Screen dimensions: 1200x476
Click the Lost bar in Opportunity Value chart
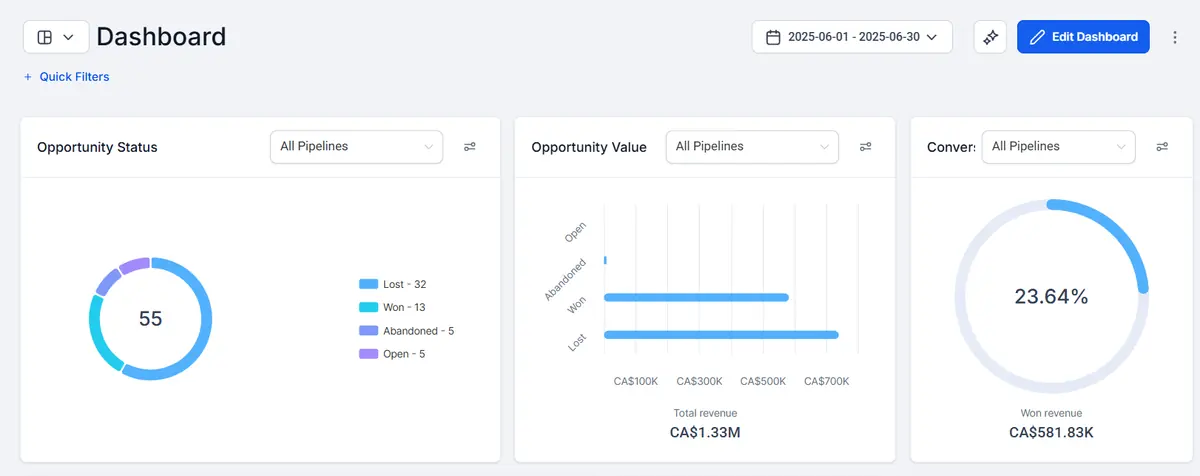click(721, 334)
